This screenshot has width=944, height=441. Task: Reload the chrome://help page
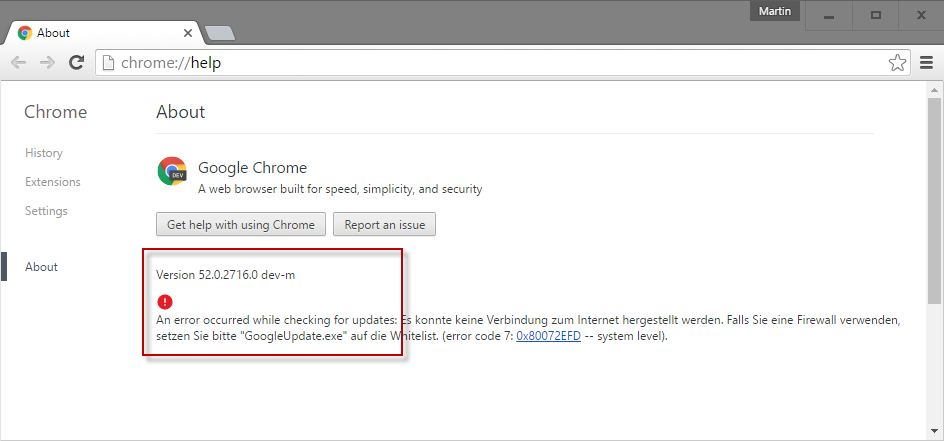[76, 62]
